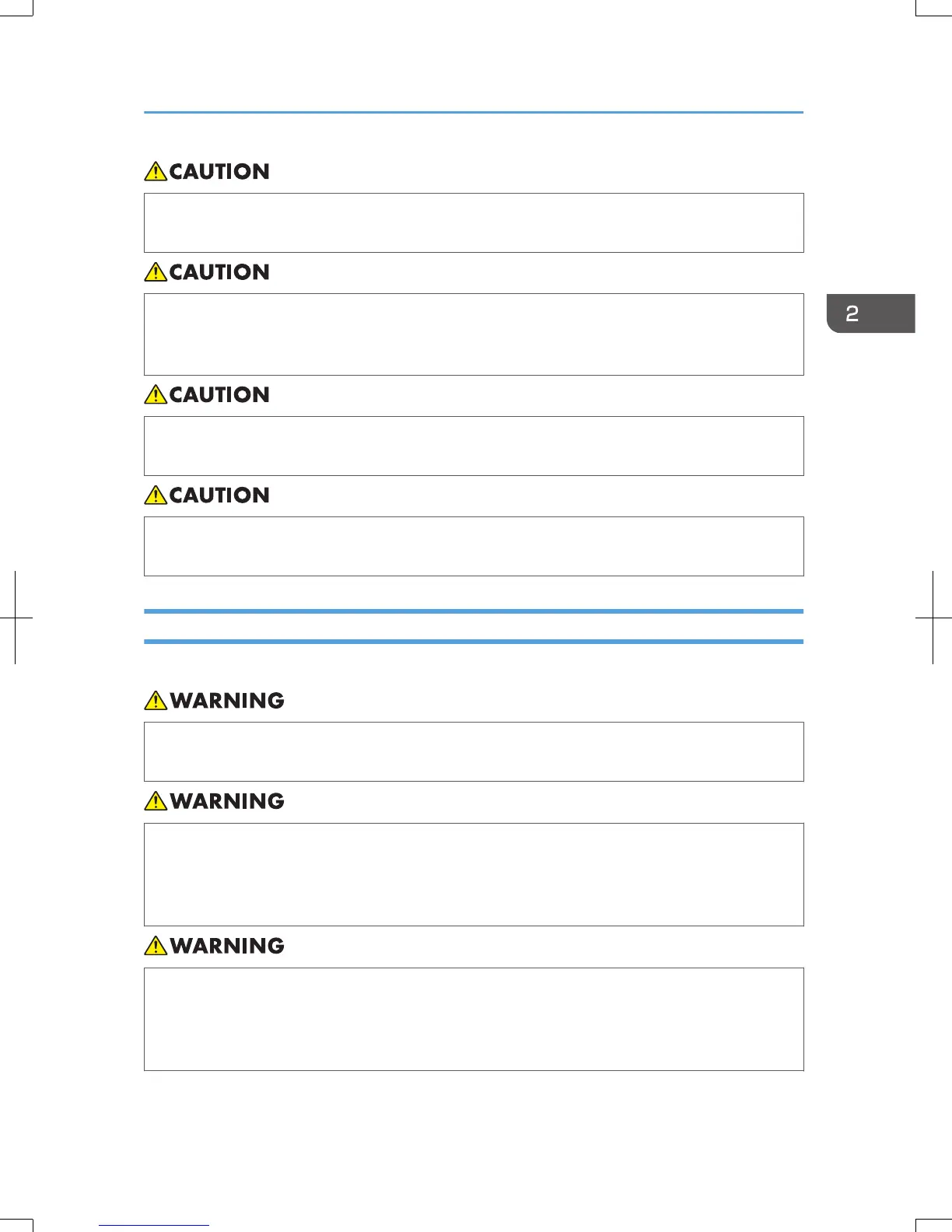Click the last WARNING heading text

click(x=227, y=946)
